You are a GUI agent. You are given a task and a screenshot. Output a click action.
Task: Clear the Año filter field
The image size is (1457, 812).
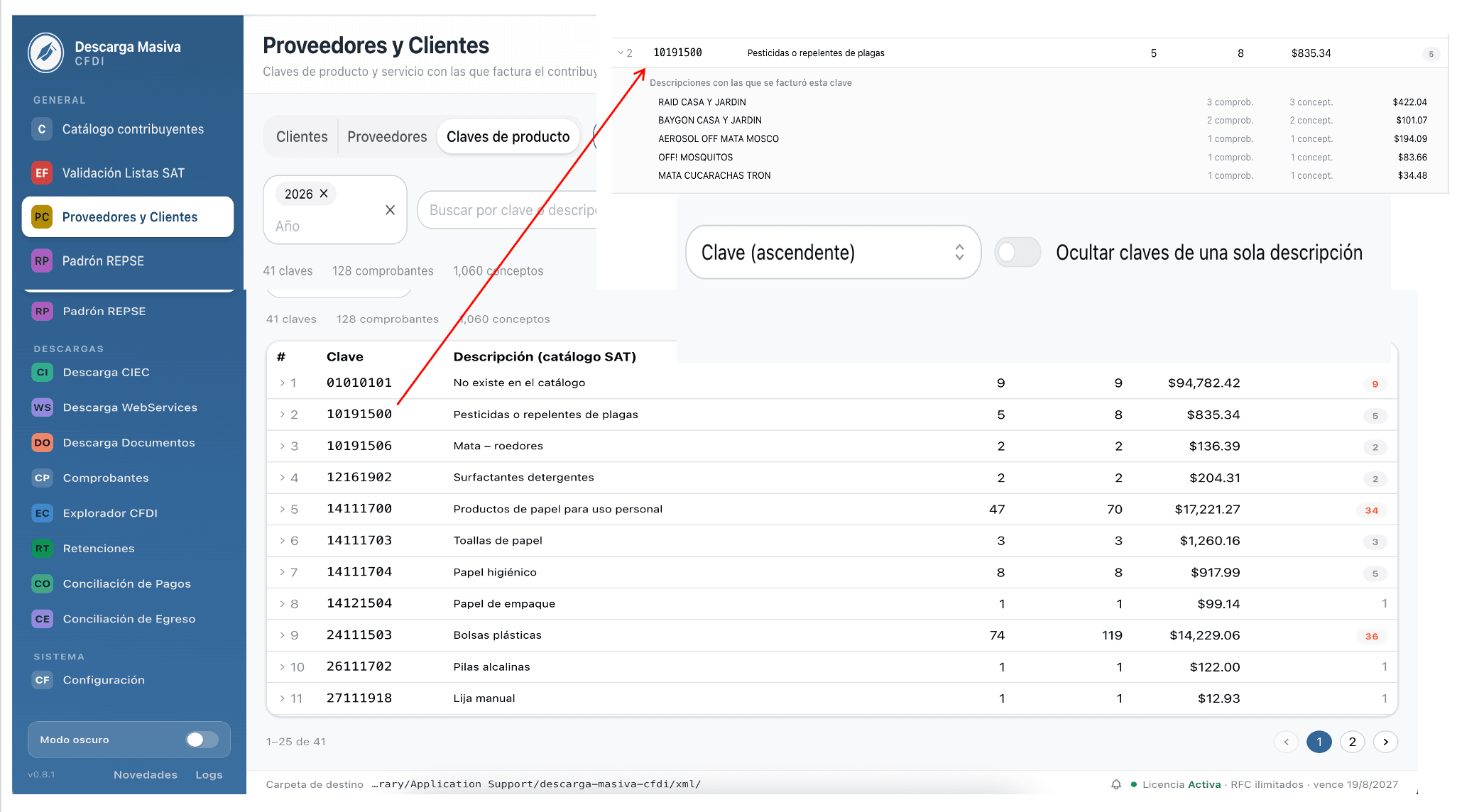[x=390, y=210]
